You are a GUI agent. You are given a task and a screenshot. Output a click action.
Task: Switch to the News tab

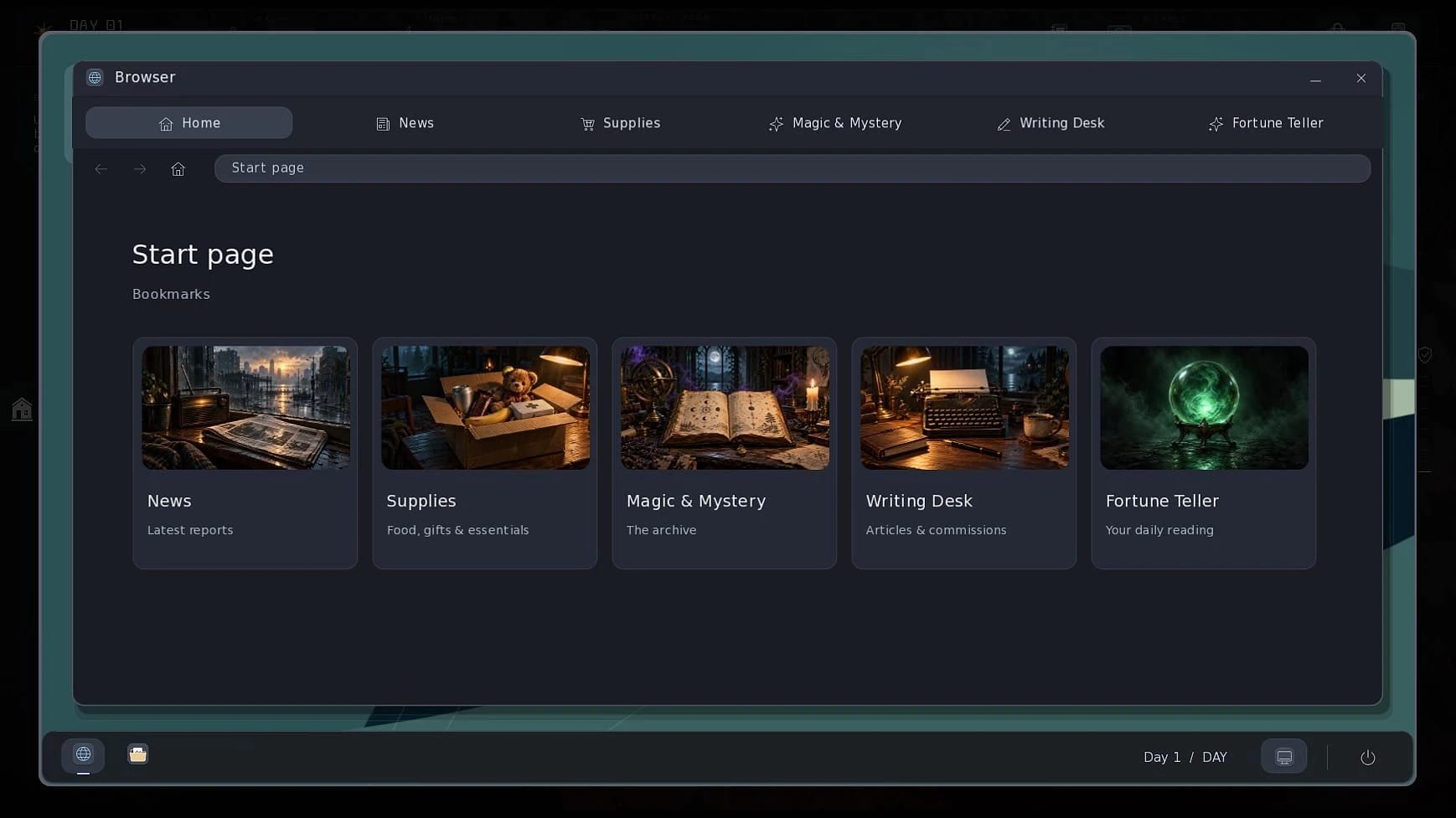tap(405, 123)
